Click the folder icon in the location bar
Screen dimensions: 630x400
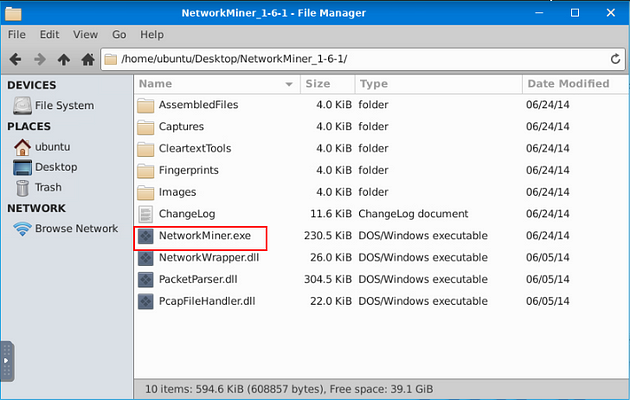click(110, 59)
